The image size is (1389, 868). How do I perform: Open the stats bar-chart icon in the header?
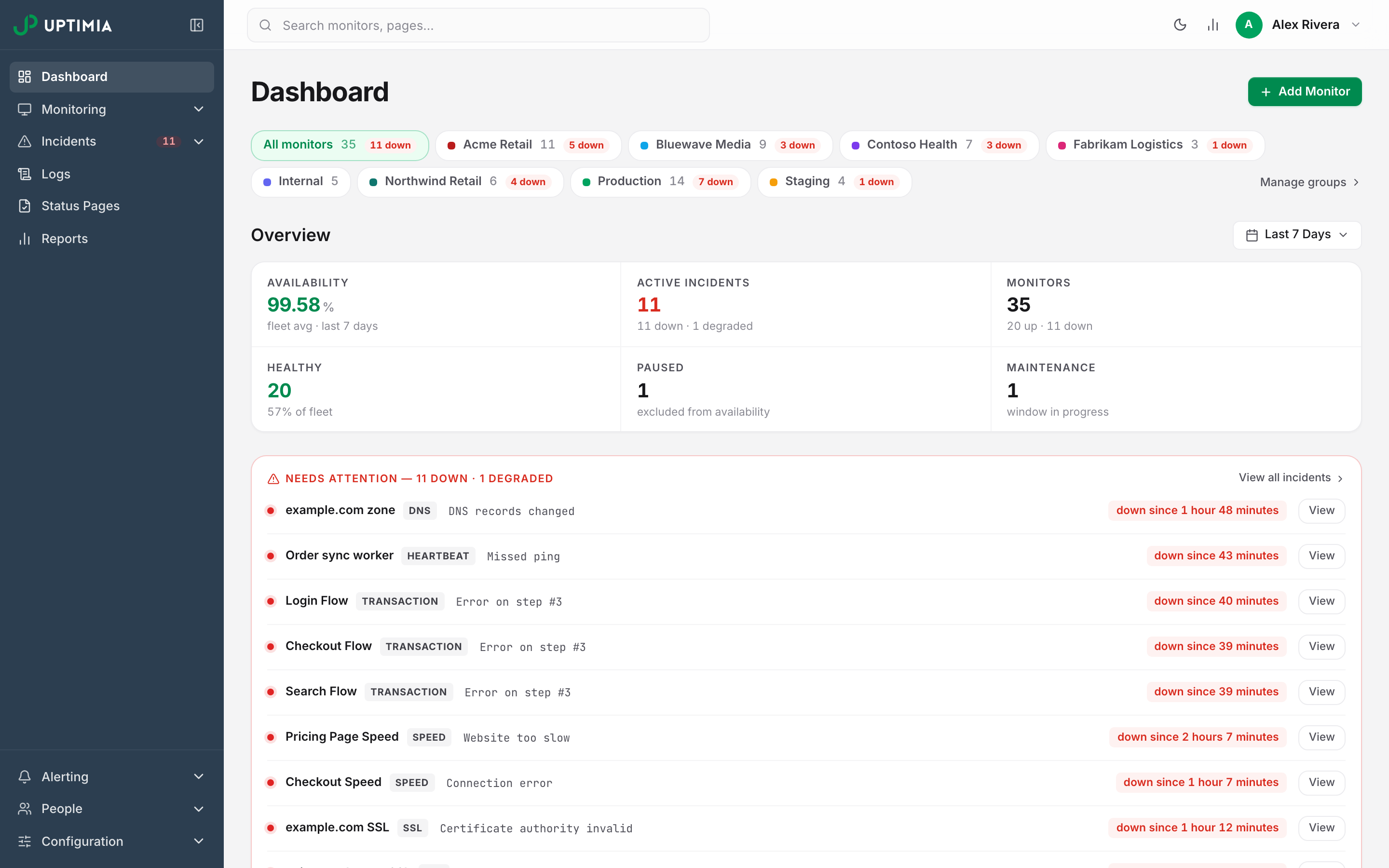coord(1212,25)
